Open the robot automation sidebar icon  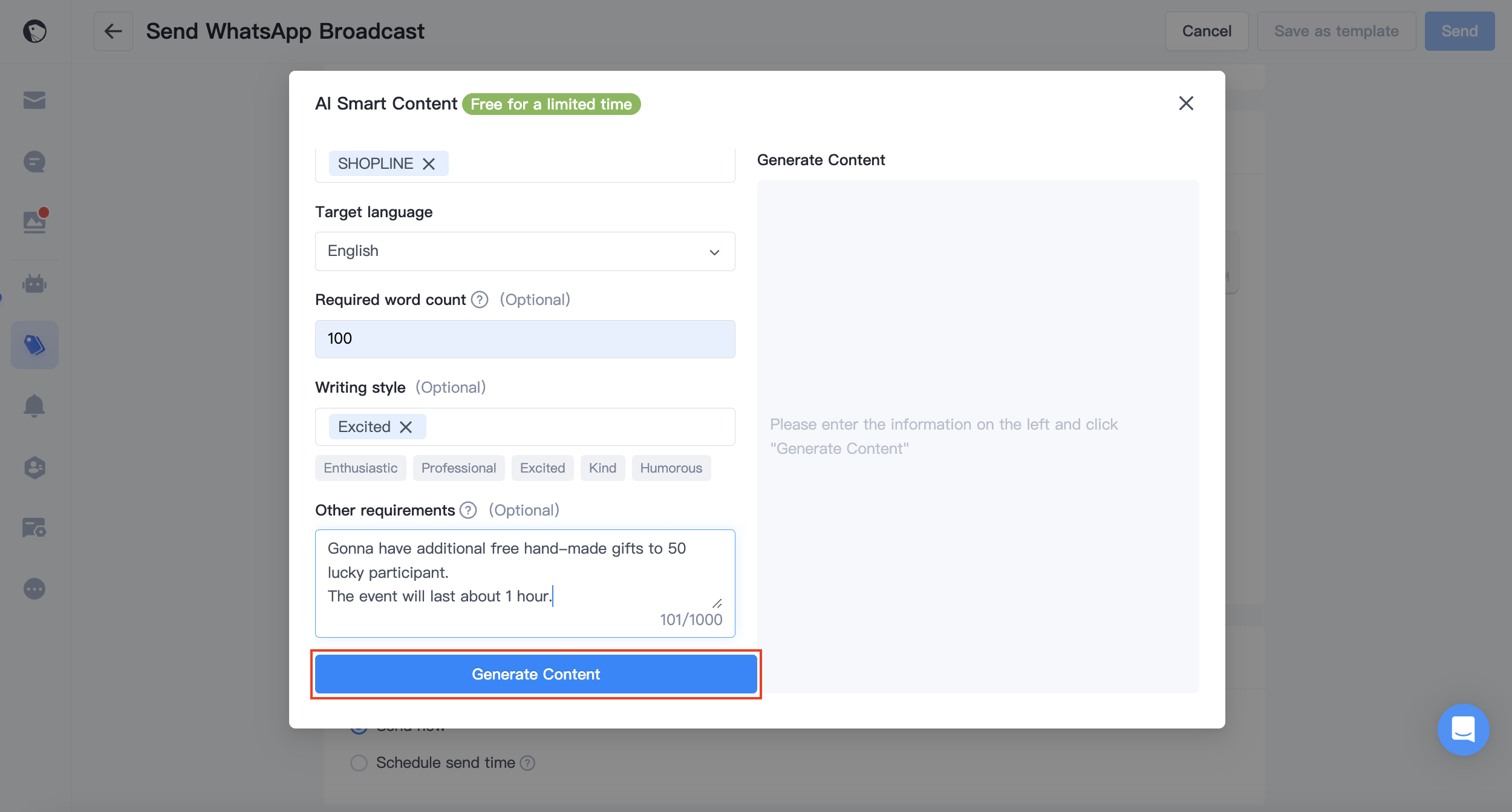(34, 283)
